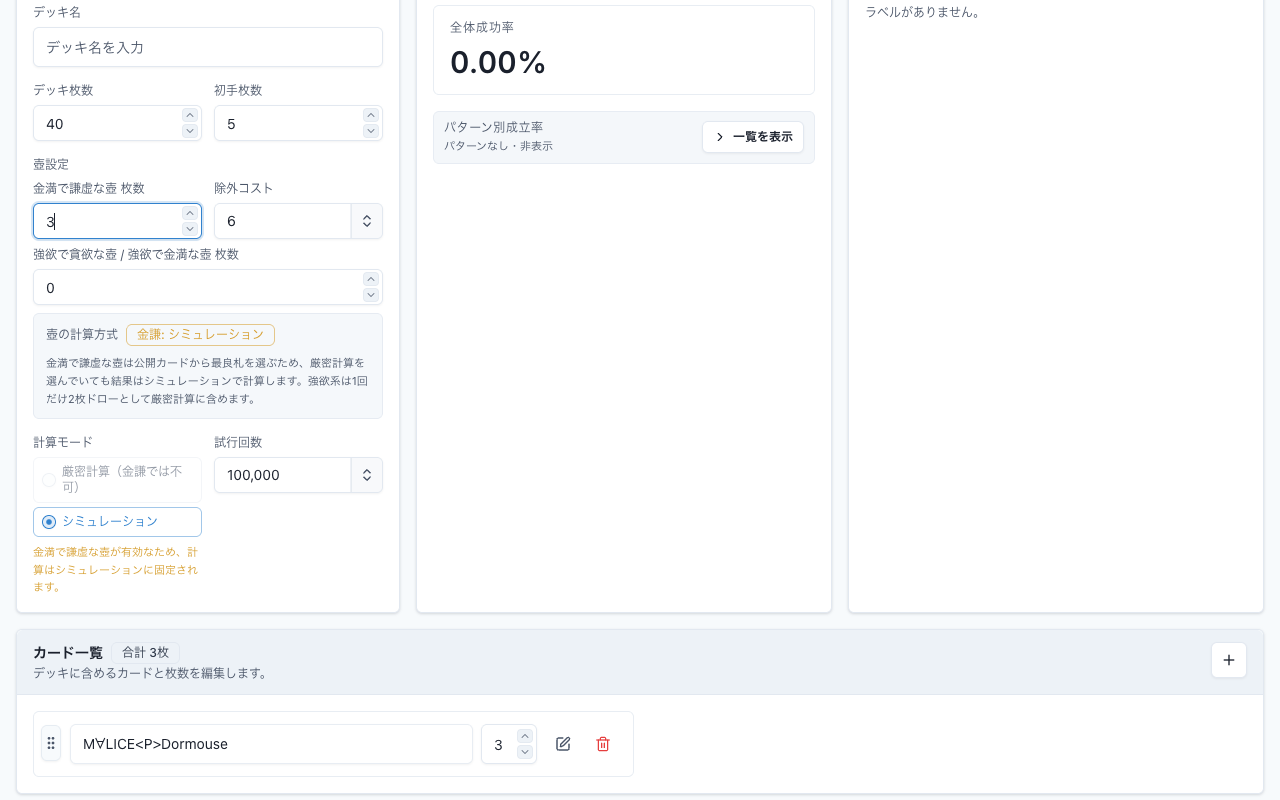The width and height of the screenshot is (1280, 800).
Task: Click the ラベルがありません。 text
Action: [x=923, y=12]
